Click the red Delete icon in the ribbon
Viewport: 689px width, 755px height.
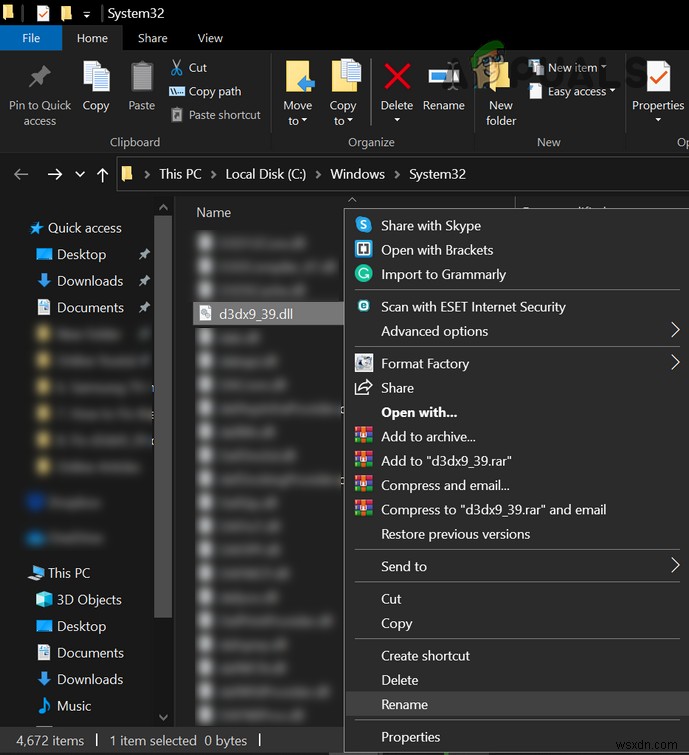397,78
